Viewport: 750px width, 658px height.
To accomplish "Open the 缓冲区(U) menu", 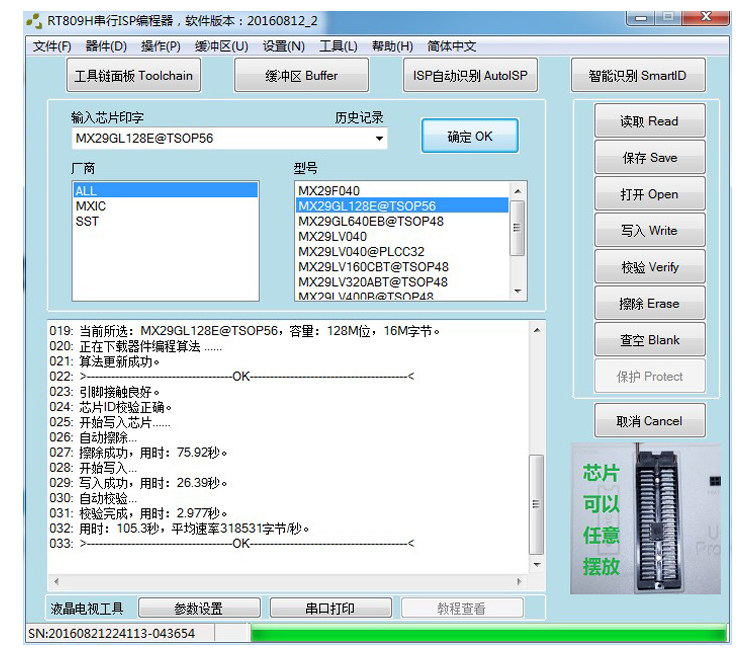I will [x=221, y=46].
